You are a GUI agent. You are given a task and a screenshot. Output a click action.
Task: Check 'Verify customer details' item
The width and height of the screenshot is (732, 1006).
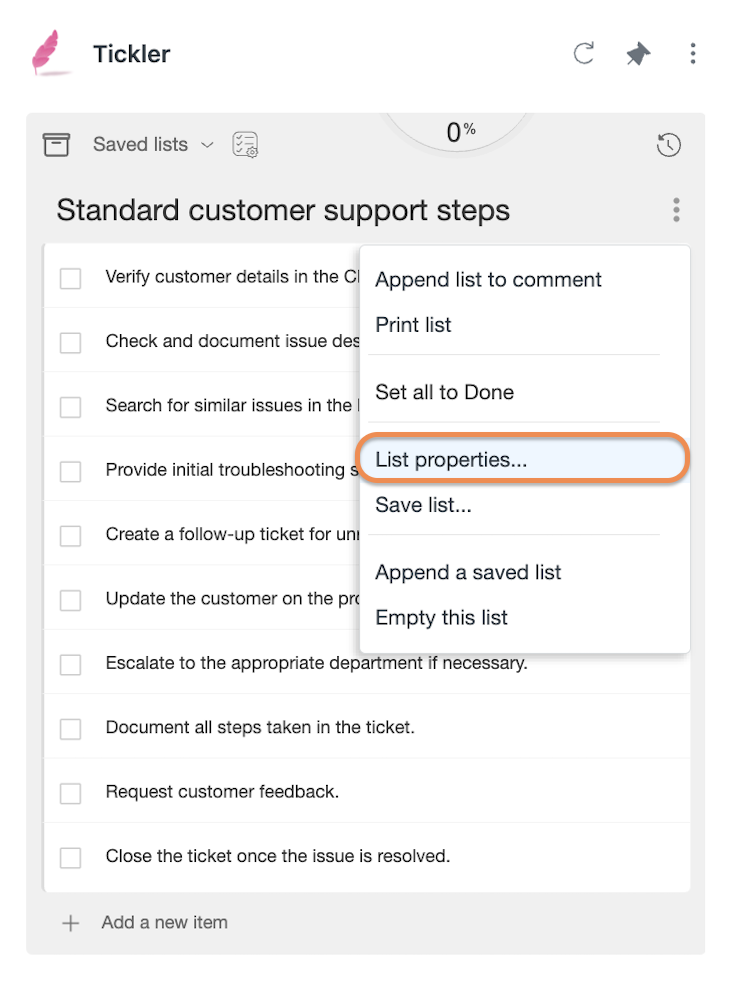pyautogui.click(x=71, y=278)
